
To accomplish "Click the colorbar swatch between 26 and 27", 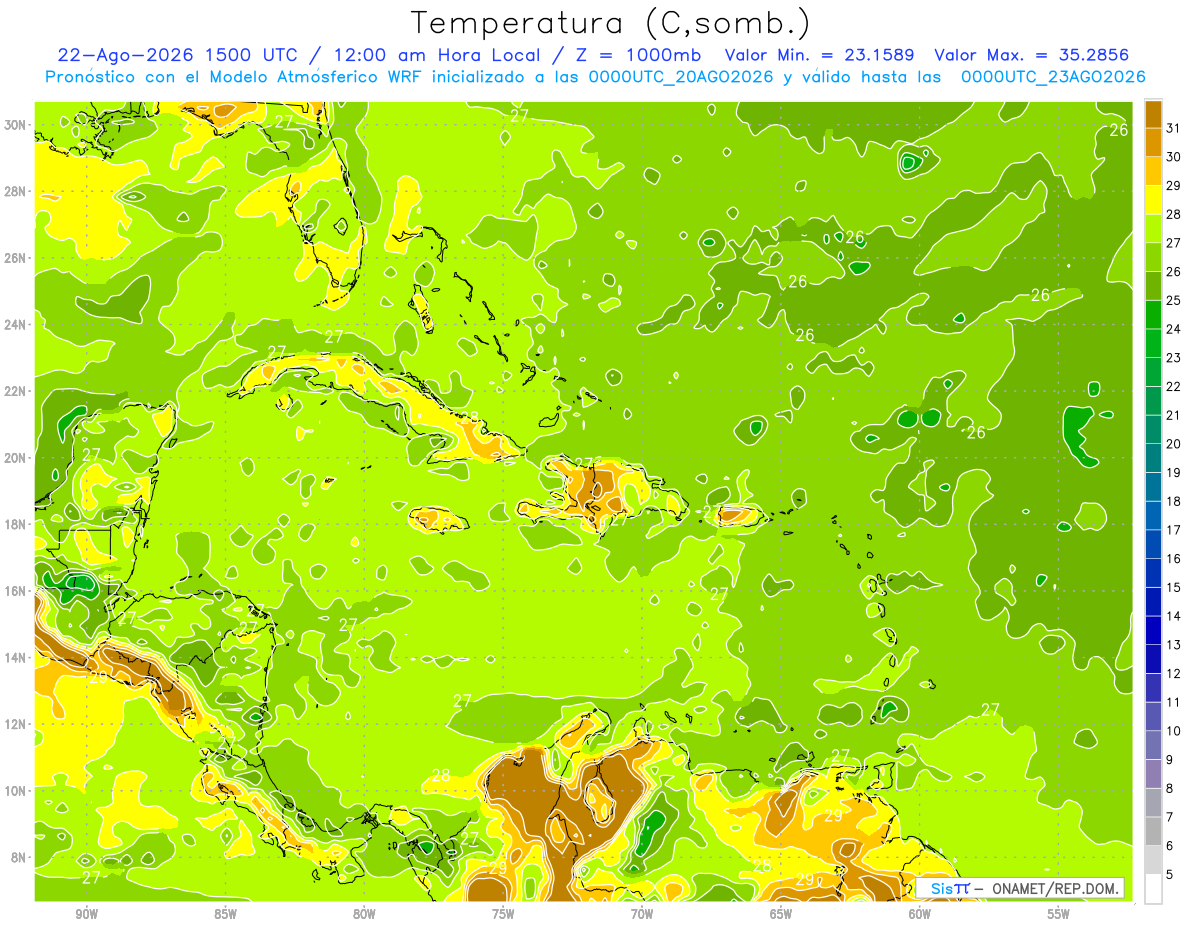I will (1153, 256).
